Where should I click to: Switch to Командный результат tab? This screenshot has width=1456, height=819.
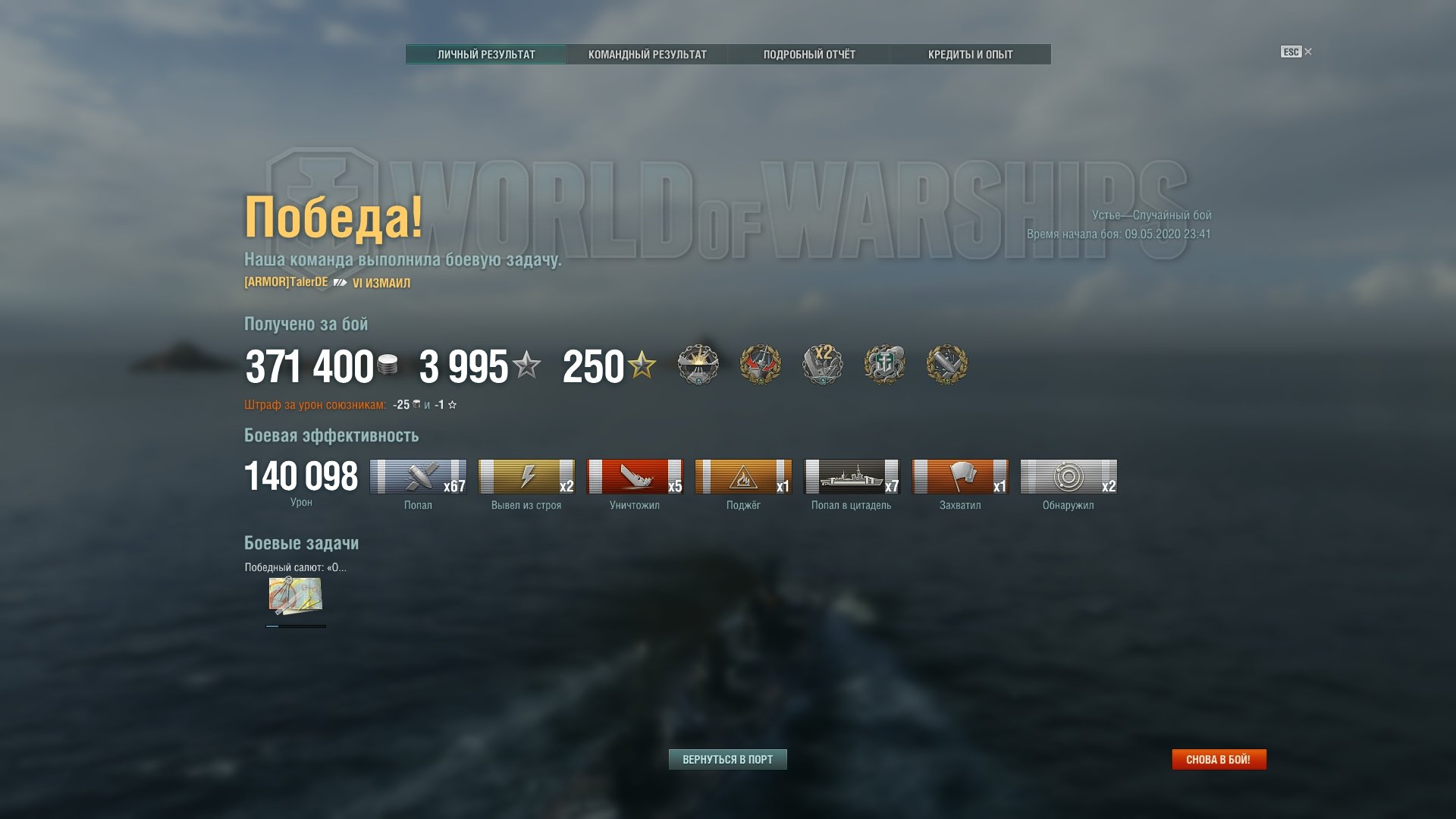click(648, 55)
